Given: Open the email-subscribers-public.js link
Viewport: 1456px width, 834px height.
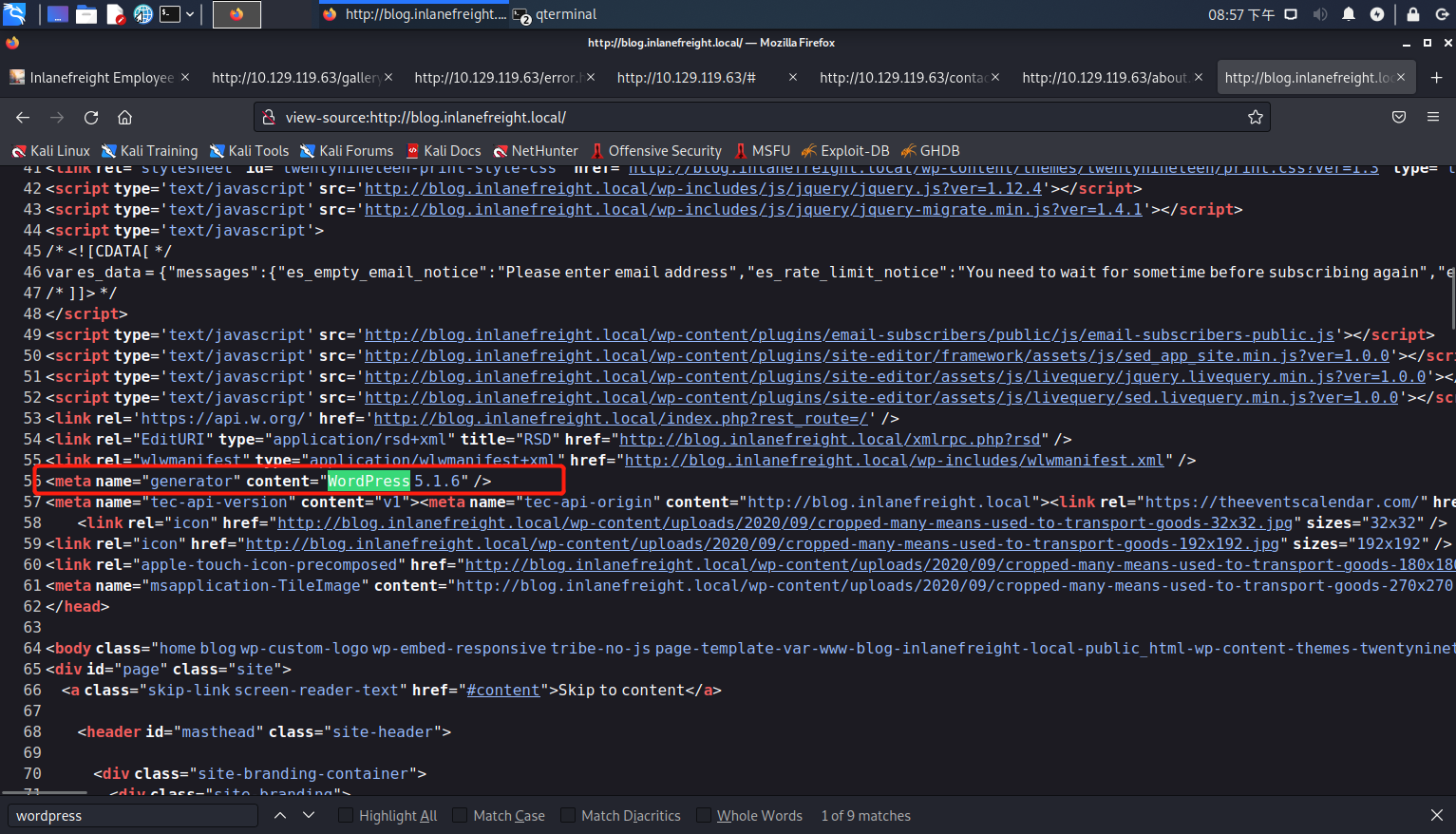Looking at the screenshot, I should [x=850, y=335].
